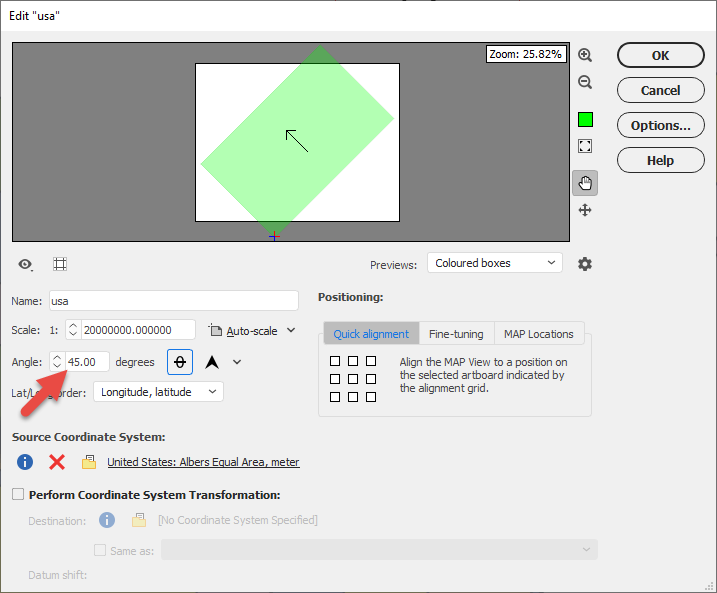Click the Options... button
Screen dimensions: 717x593
pos(660,125)
